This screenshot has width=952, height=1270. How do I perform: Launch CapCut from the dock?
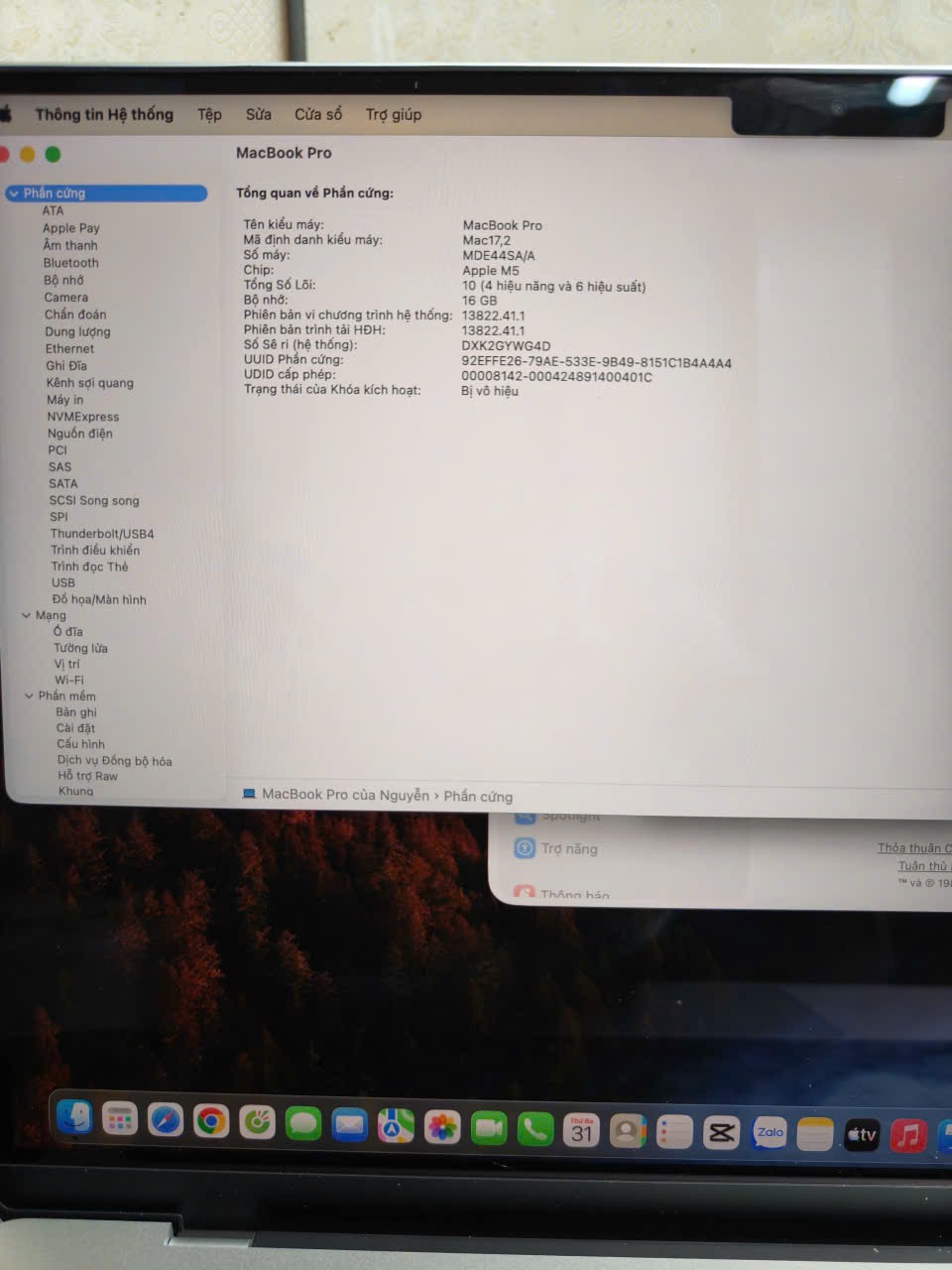pyautogui.click(x=721, y=1132)
